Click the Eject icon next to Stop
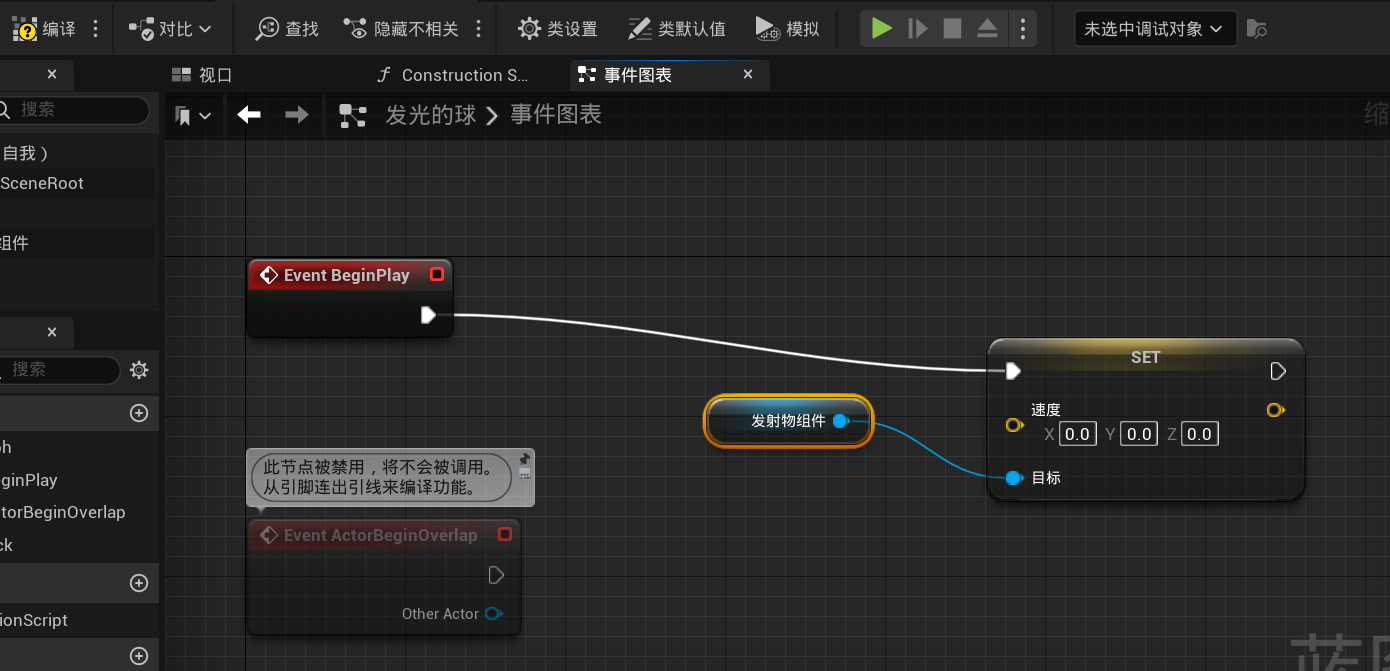The width and height of the screenshot is (1390, 671). point(987,28)
